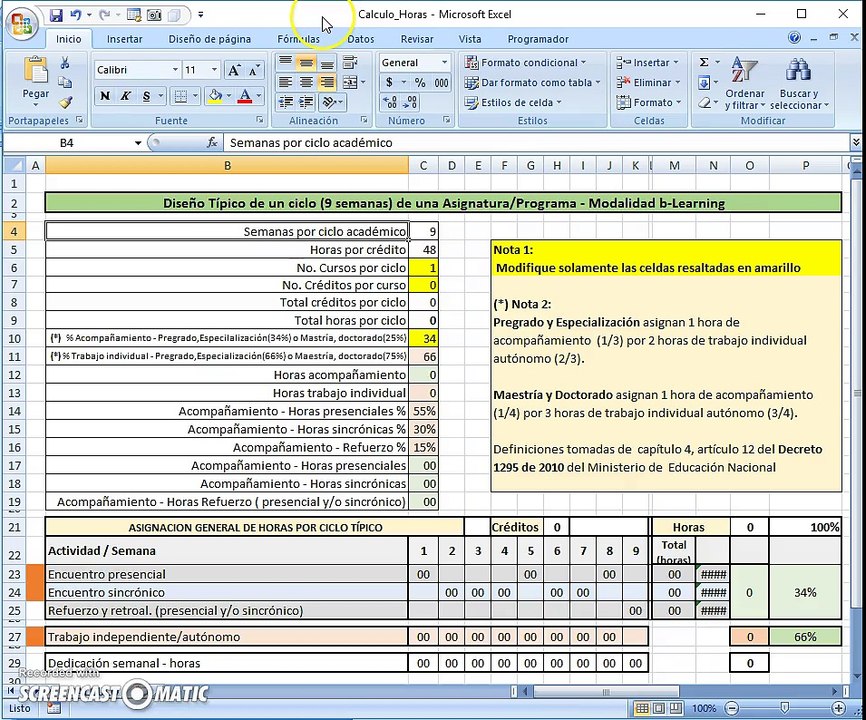The image size is (866, 720).
Task: Select column header C
Action: click(423, 166)
